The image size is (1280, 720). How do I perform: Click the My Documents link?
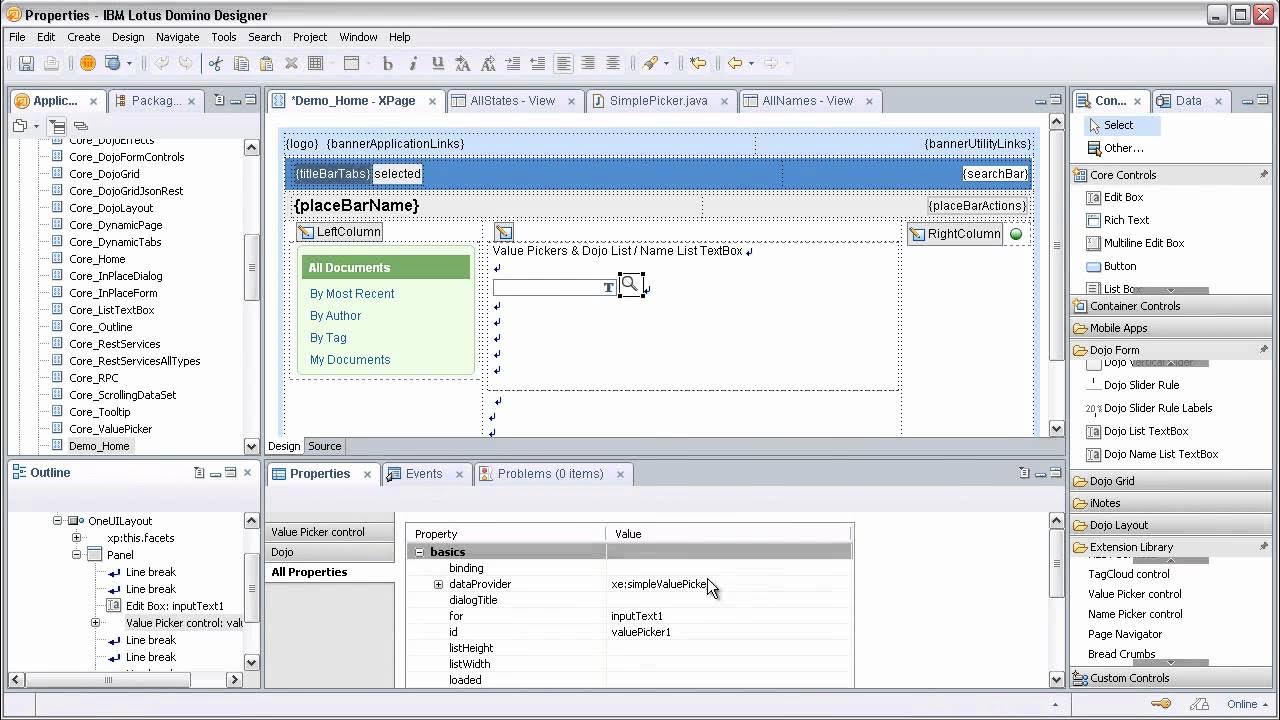click(x=350, y=360)
